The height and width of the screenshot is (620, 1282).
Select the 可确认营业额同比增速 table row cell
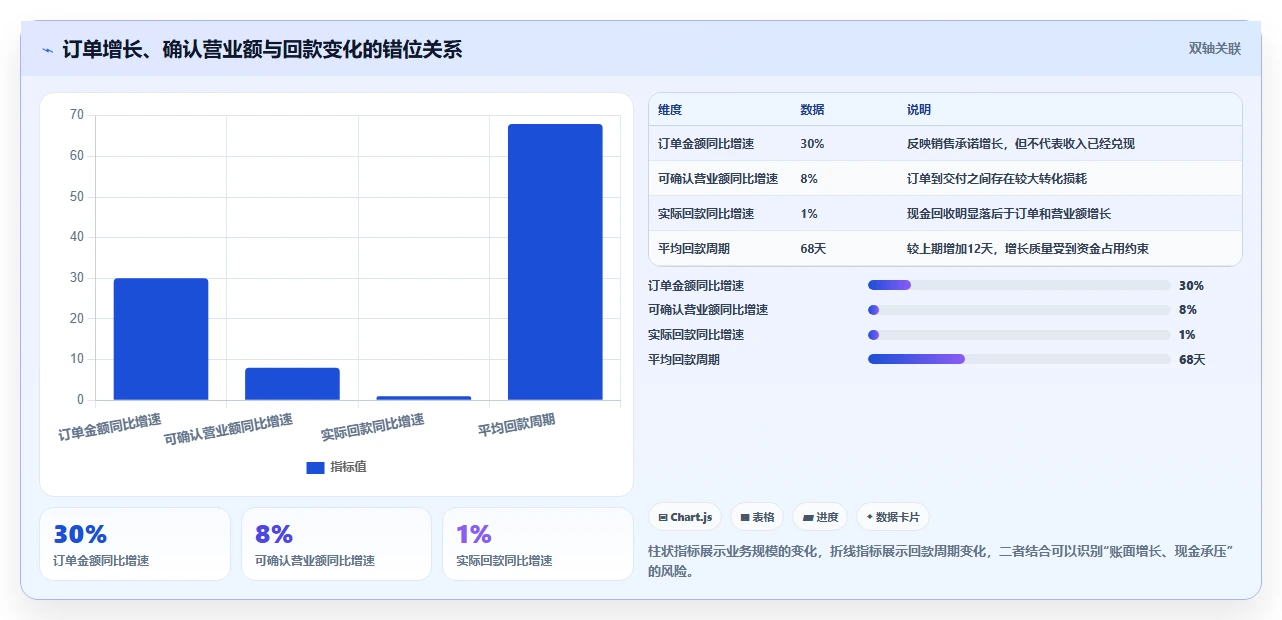click(718, 179)
